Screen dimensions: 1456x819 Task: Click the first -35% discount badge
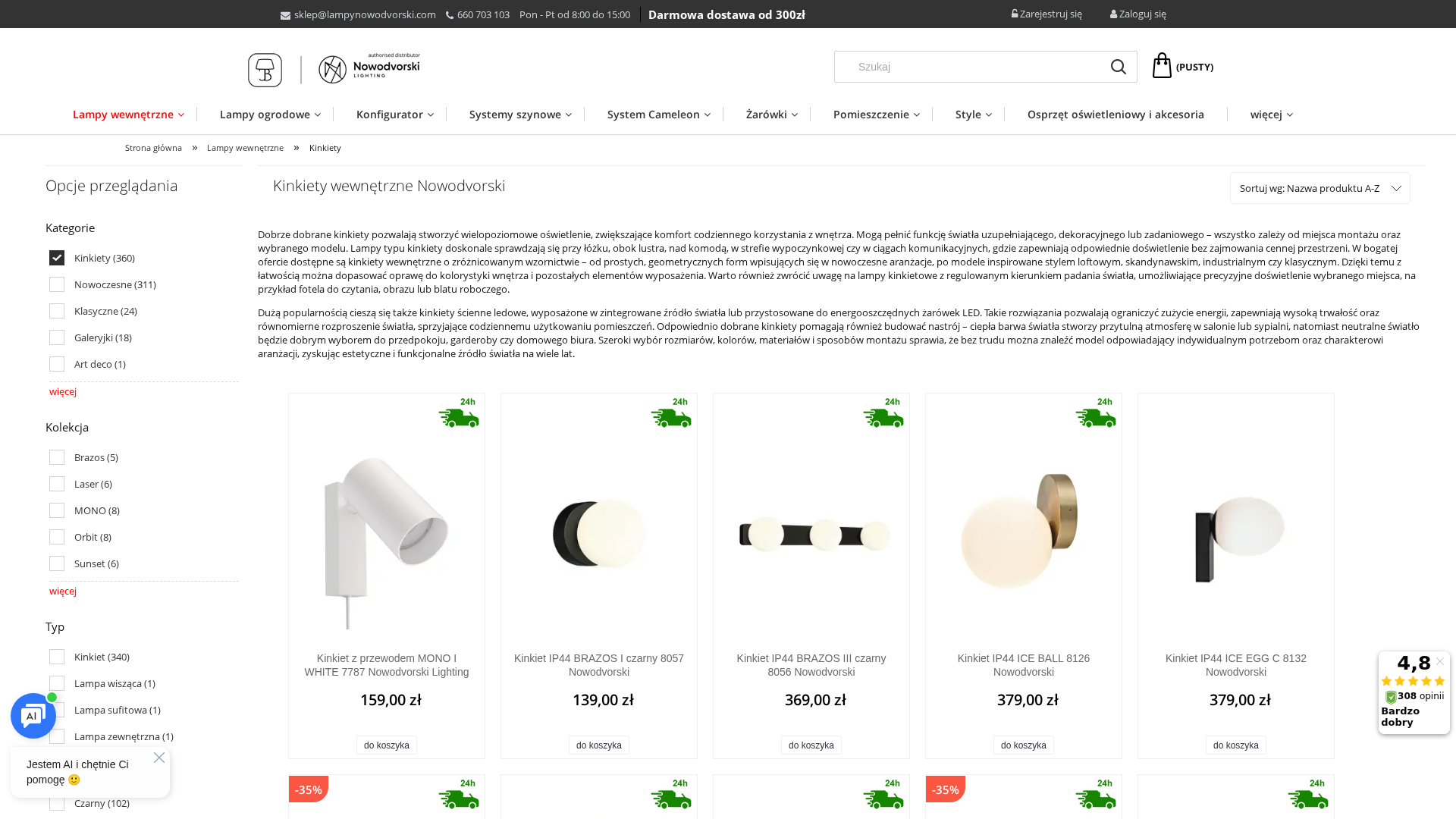coord(309,789)
